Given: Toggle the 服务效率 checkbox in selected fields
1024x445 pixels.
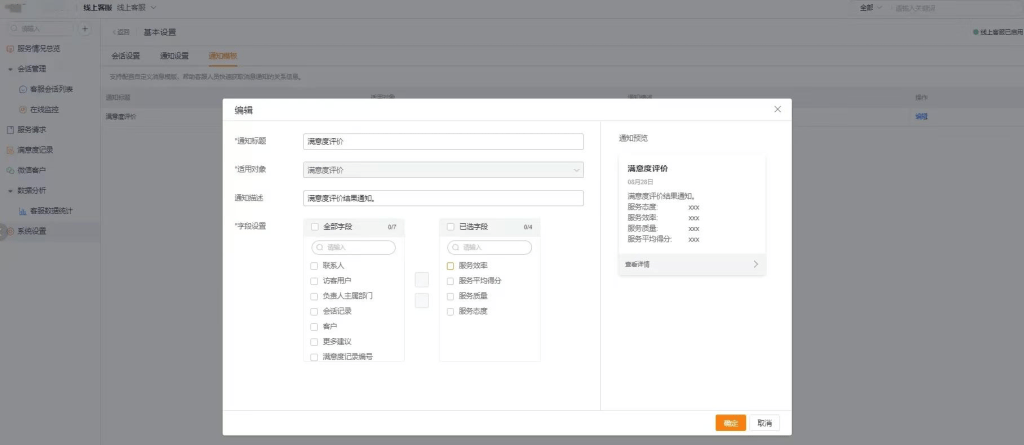Looking at the screenshot, I should coord(450,266).
